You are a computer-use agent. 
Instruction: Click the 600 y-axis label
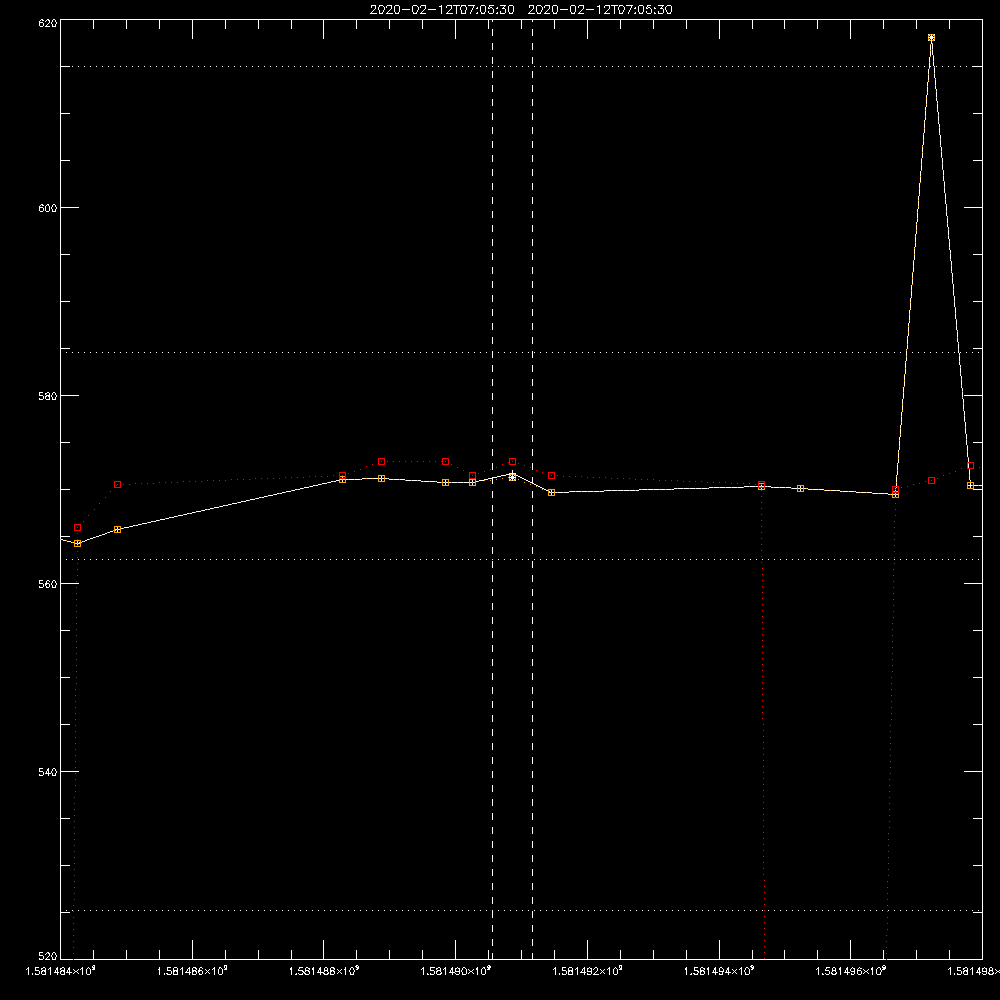pyautogui.click(x=48, y=208)
